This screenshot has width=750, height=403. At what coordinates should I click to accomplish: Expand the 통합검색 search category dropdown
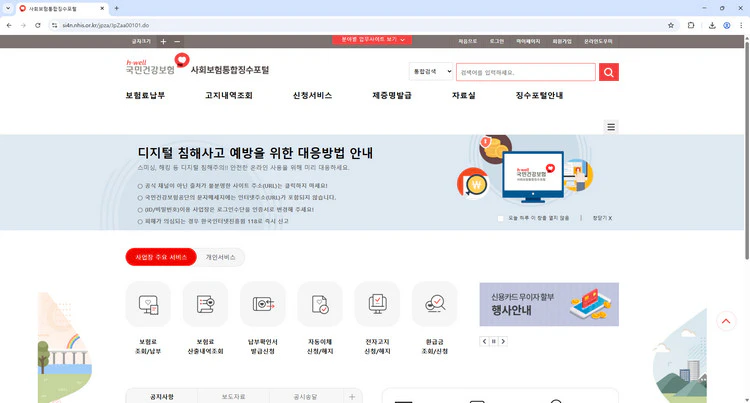pos(429,72)
